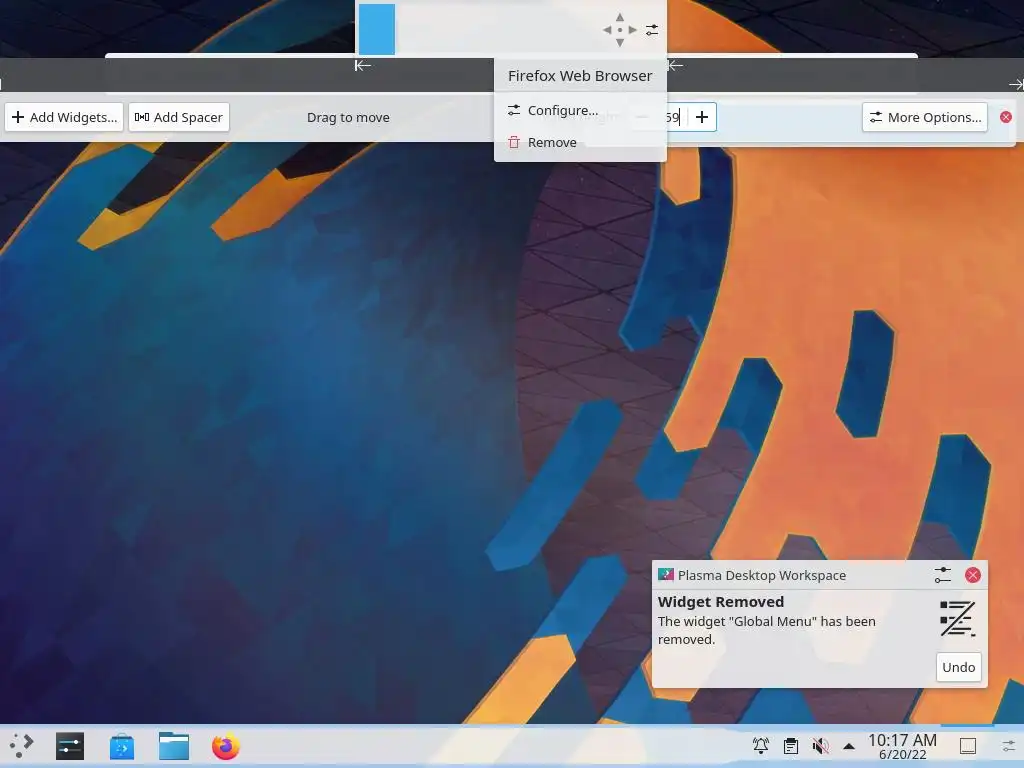Image resolution: width=1024 pixels, height=768 pixels.
Task: Click the edit mode sliders icon at the taskbar end
Action: coord(1009,745)
